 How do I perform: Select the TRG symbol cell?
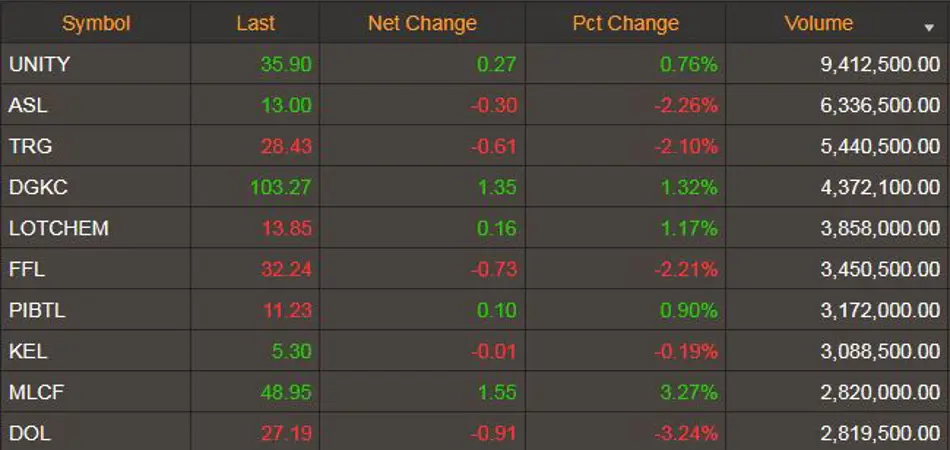pos(30,146)
